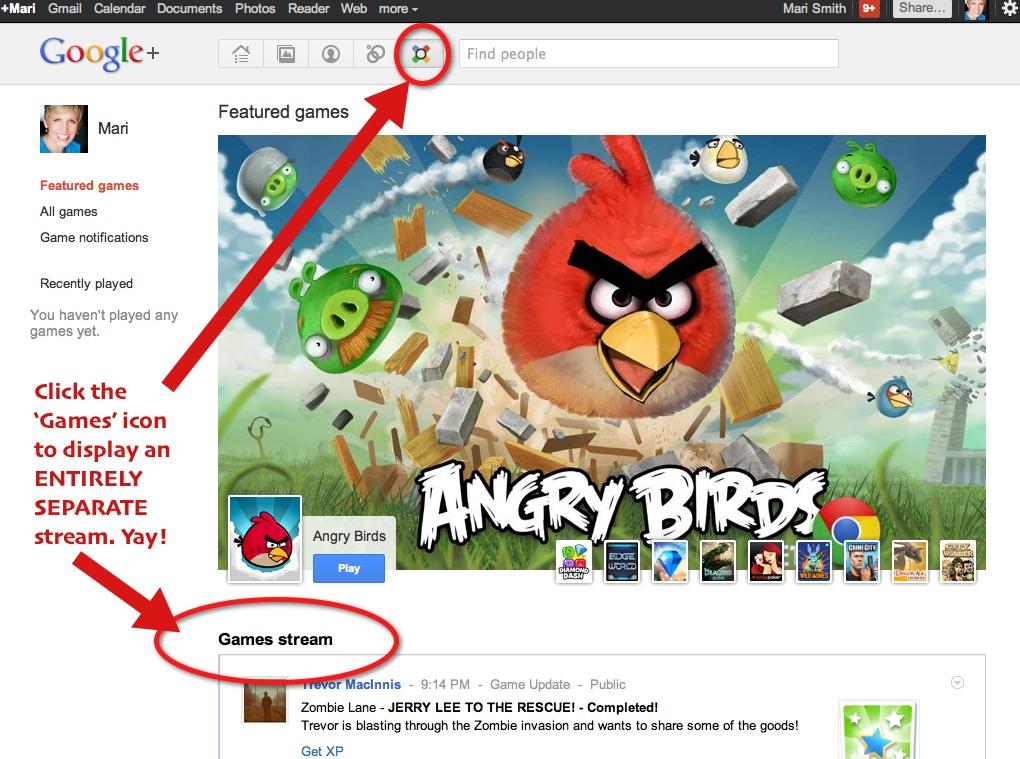Click the Share... box in top bar
The image size is (1020, 759).
pyautogui.click(x=922, y=8)
